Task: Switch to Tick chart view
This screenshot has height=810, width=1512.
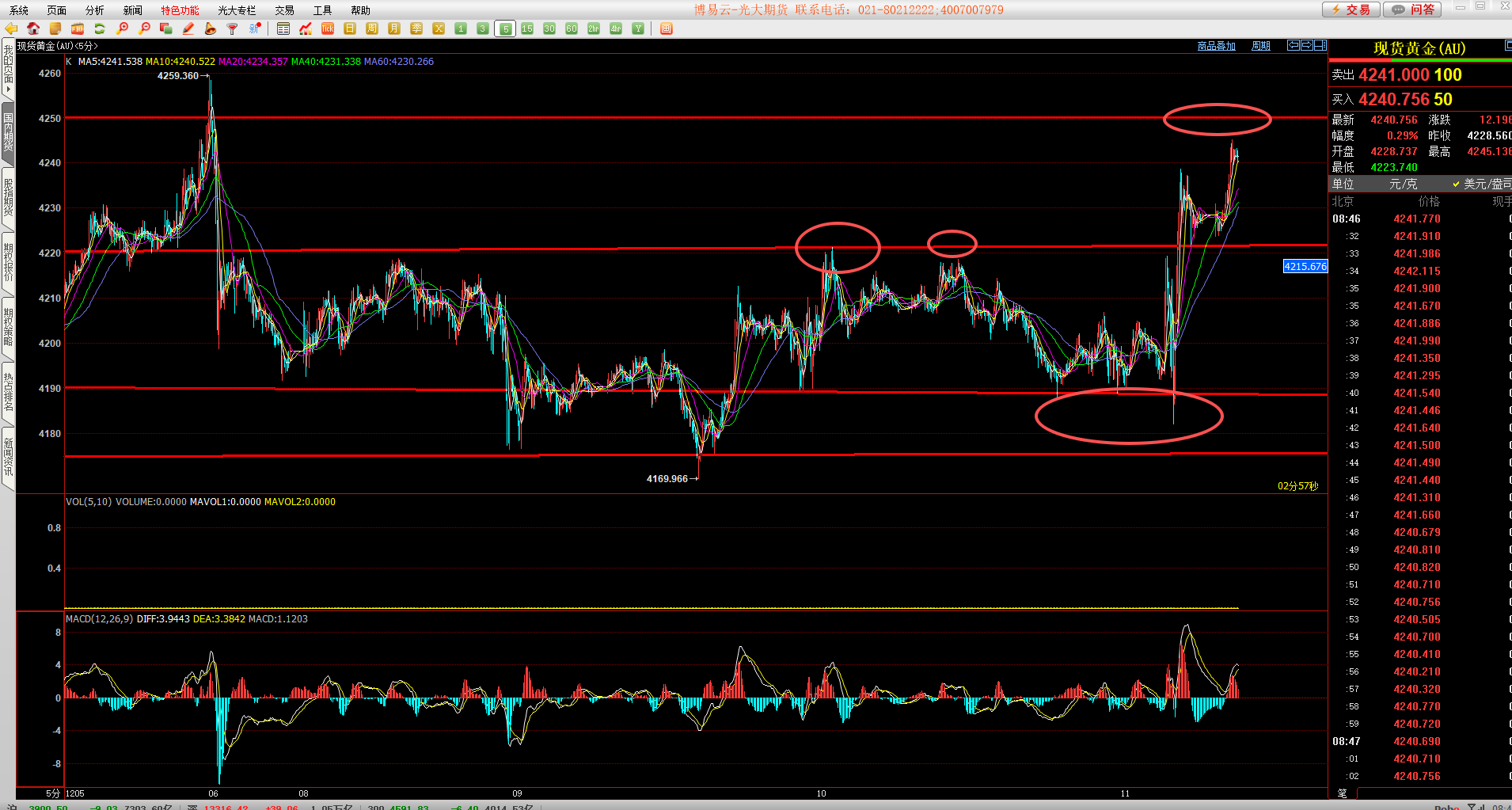Action: click(x=328, y=29)
